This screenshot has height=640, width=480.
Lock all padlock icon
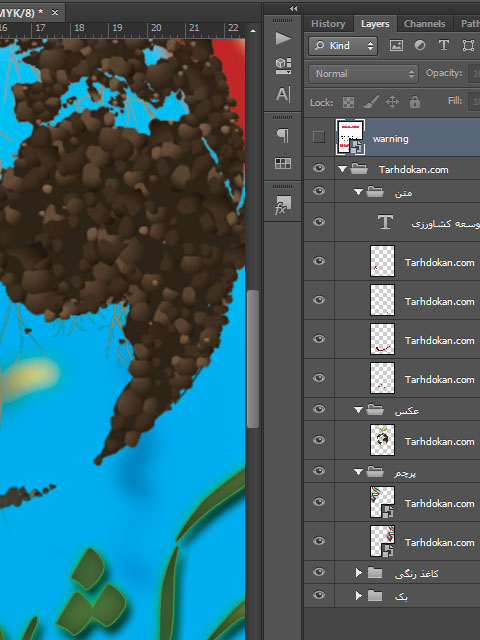point(415,102)
